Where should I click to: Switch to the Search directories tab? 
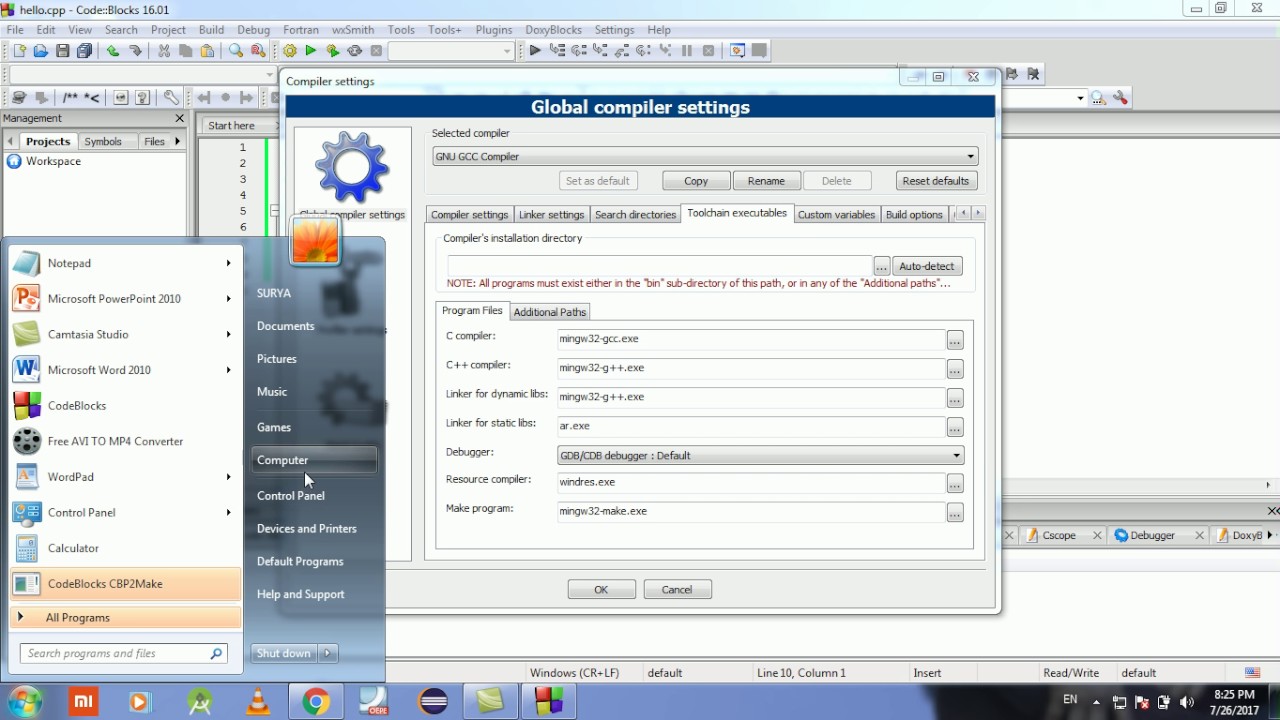point(635,215)
